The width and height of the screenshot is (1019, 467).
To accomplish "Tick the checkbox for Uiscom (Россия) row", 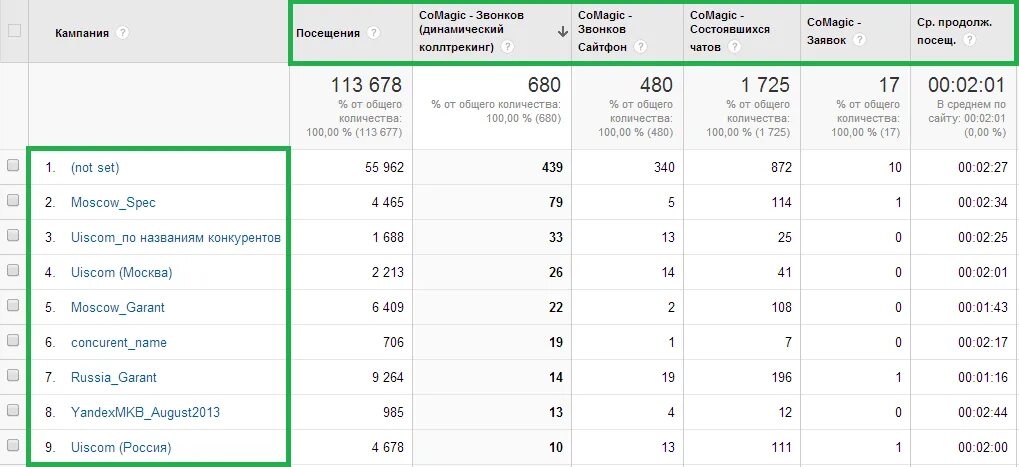I will [x=13, y=446].
